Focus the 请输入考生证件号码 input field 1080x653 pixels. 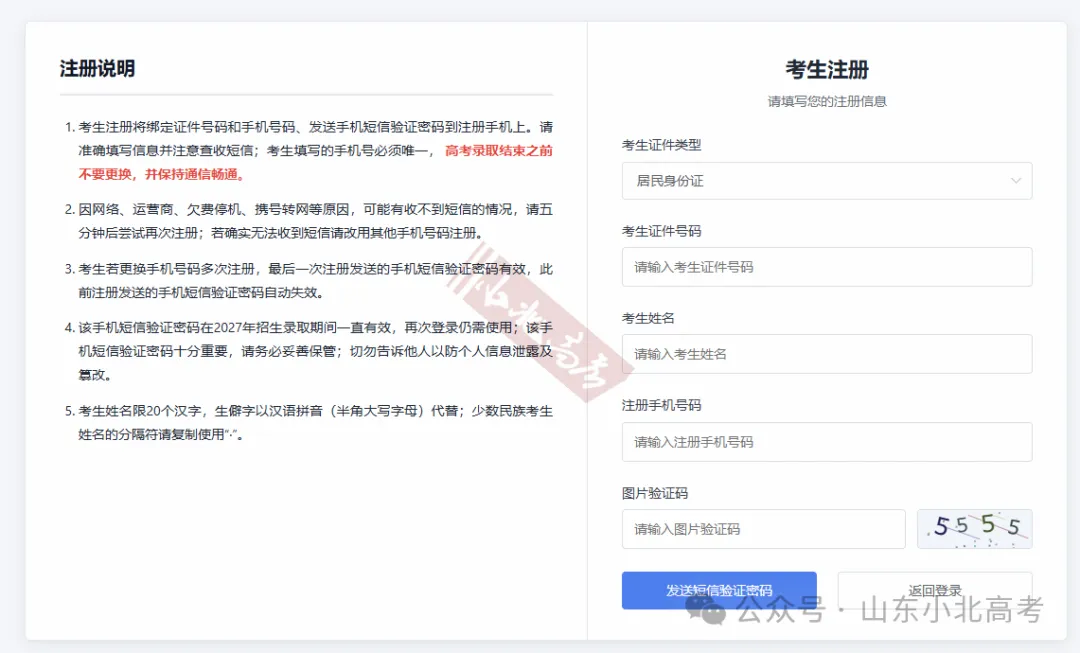point(827,267)
